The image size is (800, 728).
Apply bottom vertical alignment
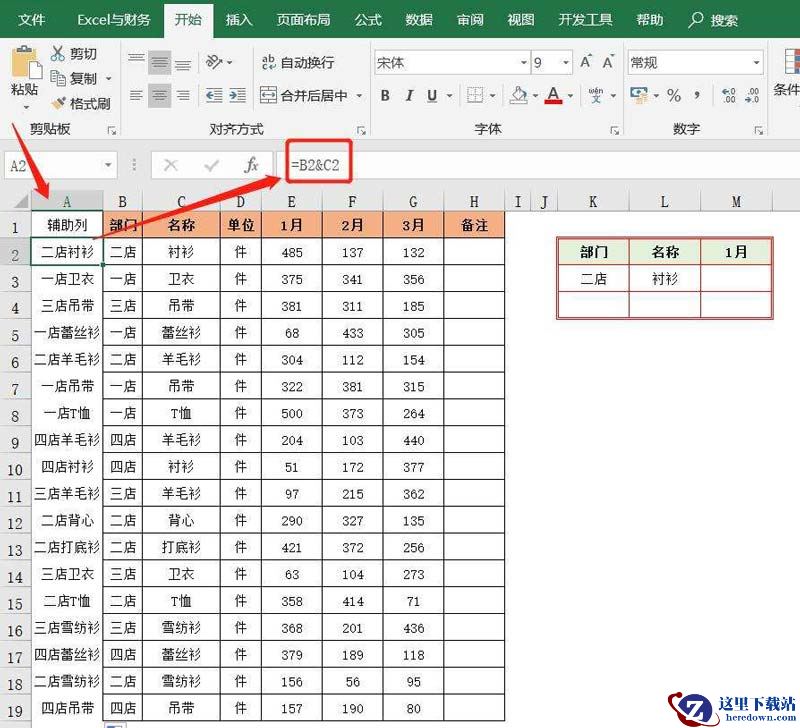(183, 63)
